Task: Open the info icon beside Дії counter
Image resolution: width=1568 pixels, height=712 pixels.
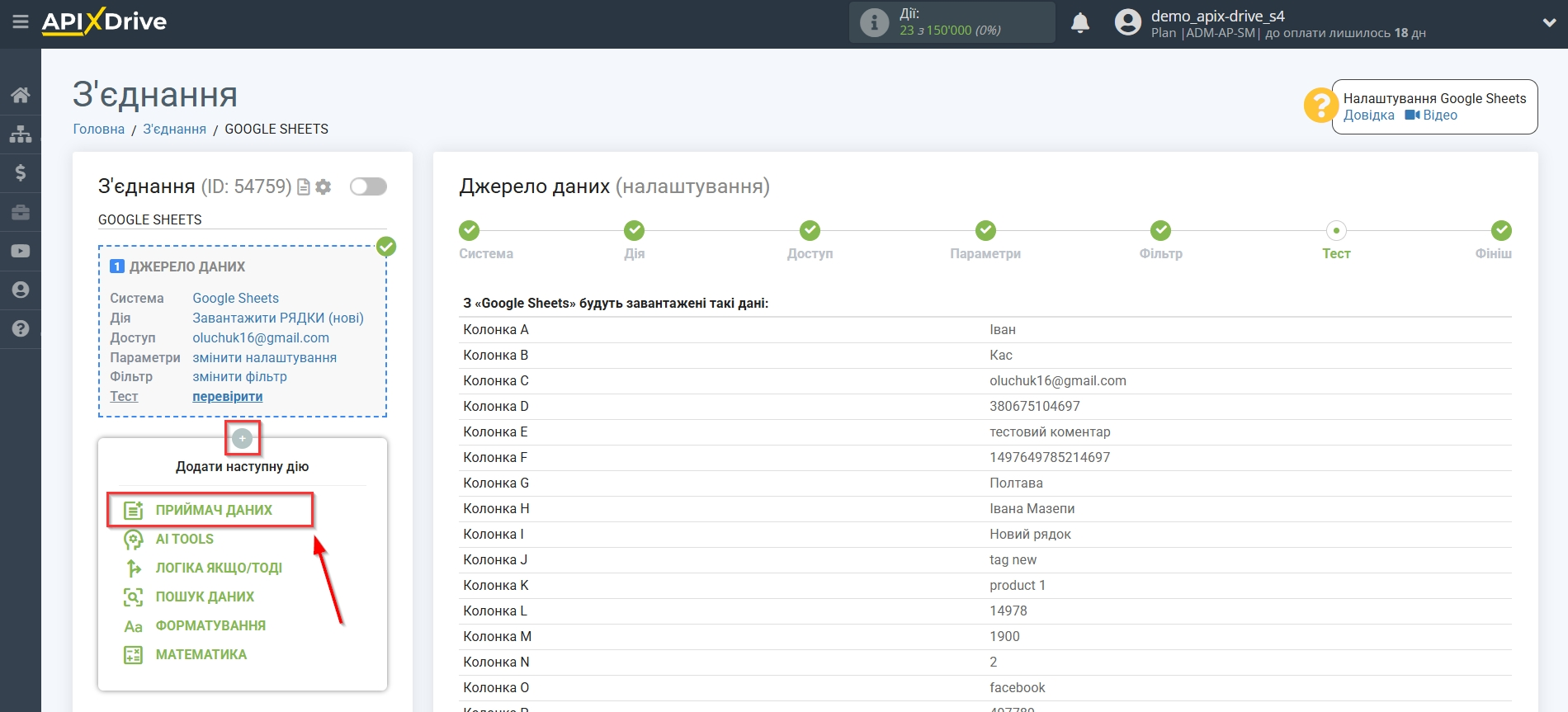Action: coord(874,22)
